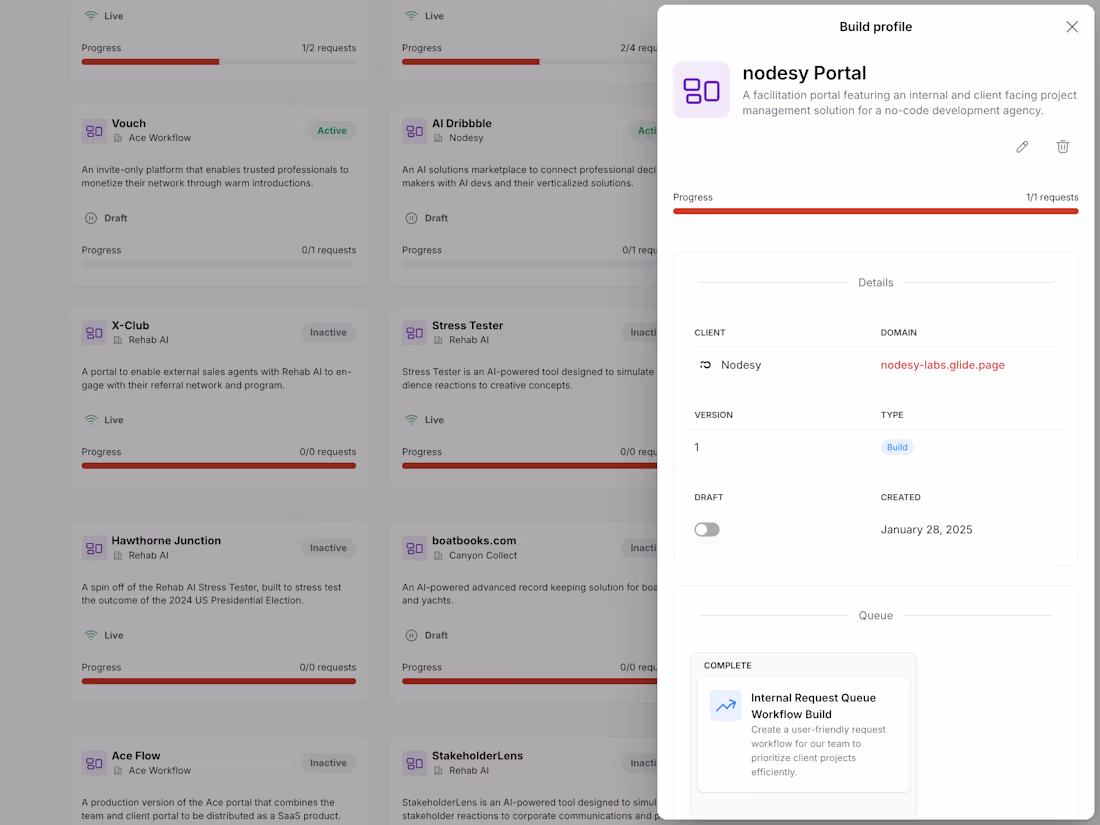
Task: Click the Active badge on Vouch
Action: coord(332,130)
